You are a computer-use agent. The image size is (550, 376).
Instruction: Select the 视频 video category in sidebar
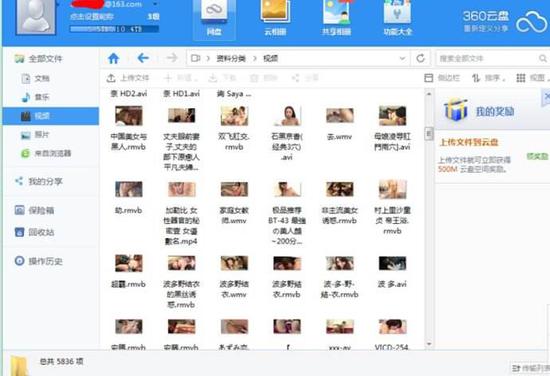[x=51, y=116]
